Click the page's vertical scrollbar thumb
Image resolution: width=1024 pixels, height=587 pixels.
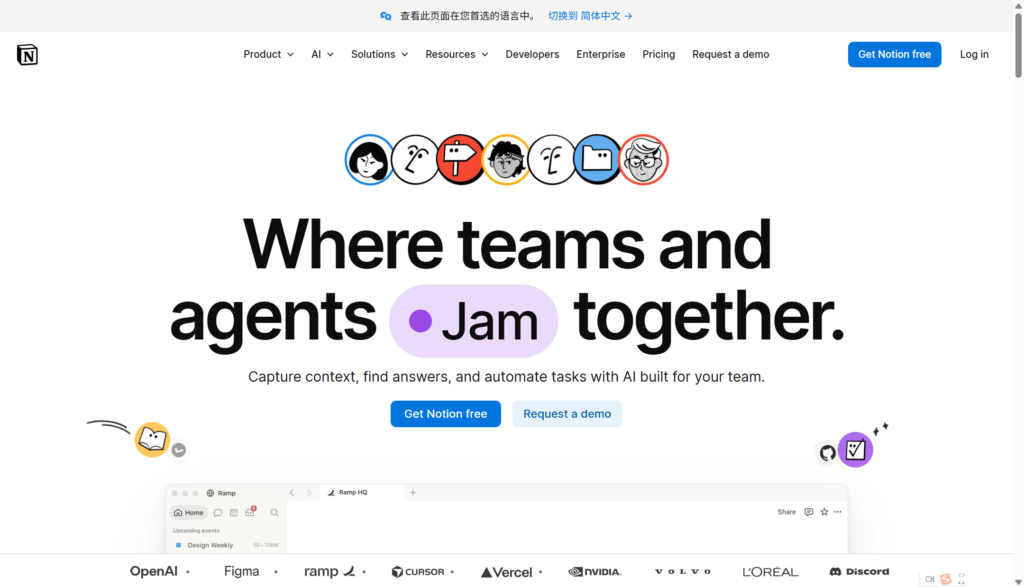coord(1018,44)
